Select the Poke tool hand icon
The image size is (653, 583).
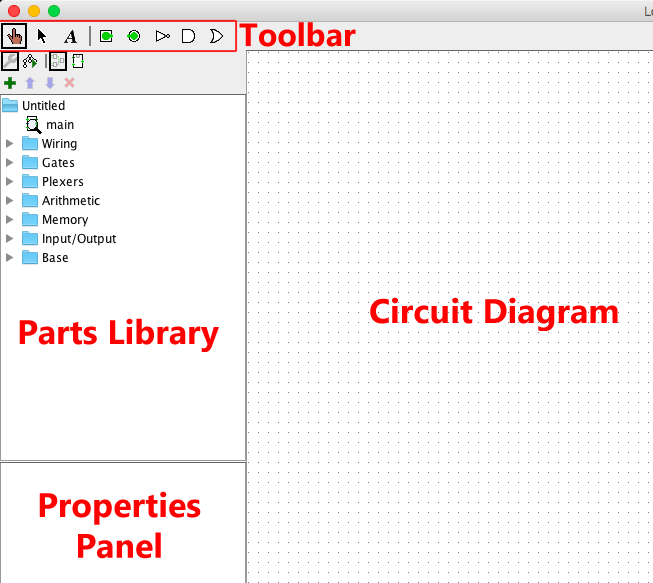[x=14, y=36]
